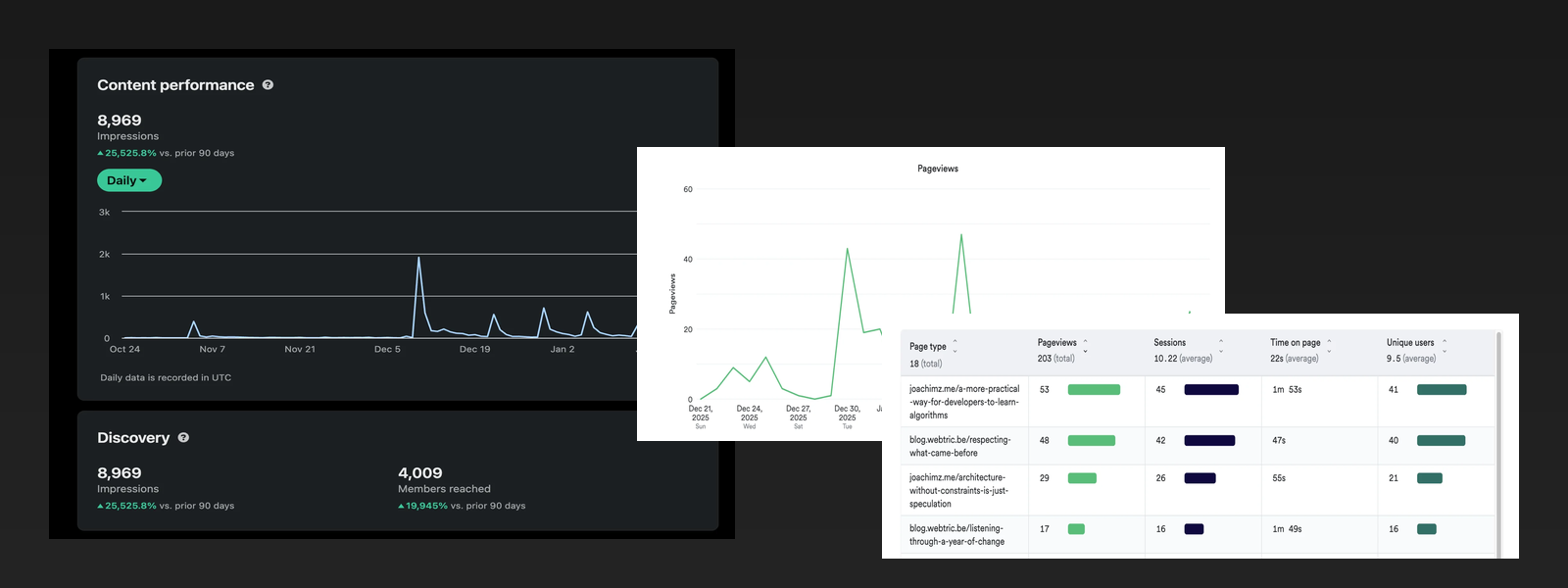Click the Discovery help question-mark icon
This screenshot has width=1568, height=588.
coord(183,438)
